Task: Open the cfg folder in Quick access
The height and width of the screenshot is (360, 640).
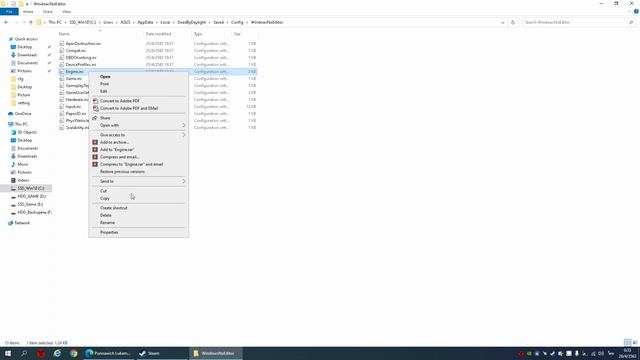Action: pyautogui.click(x=20, y=79)
